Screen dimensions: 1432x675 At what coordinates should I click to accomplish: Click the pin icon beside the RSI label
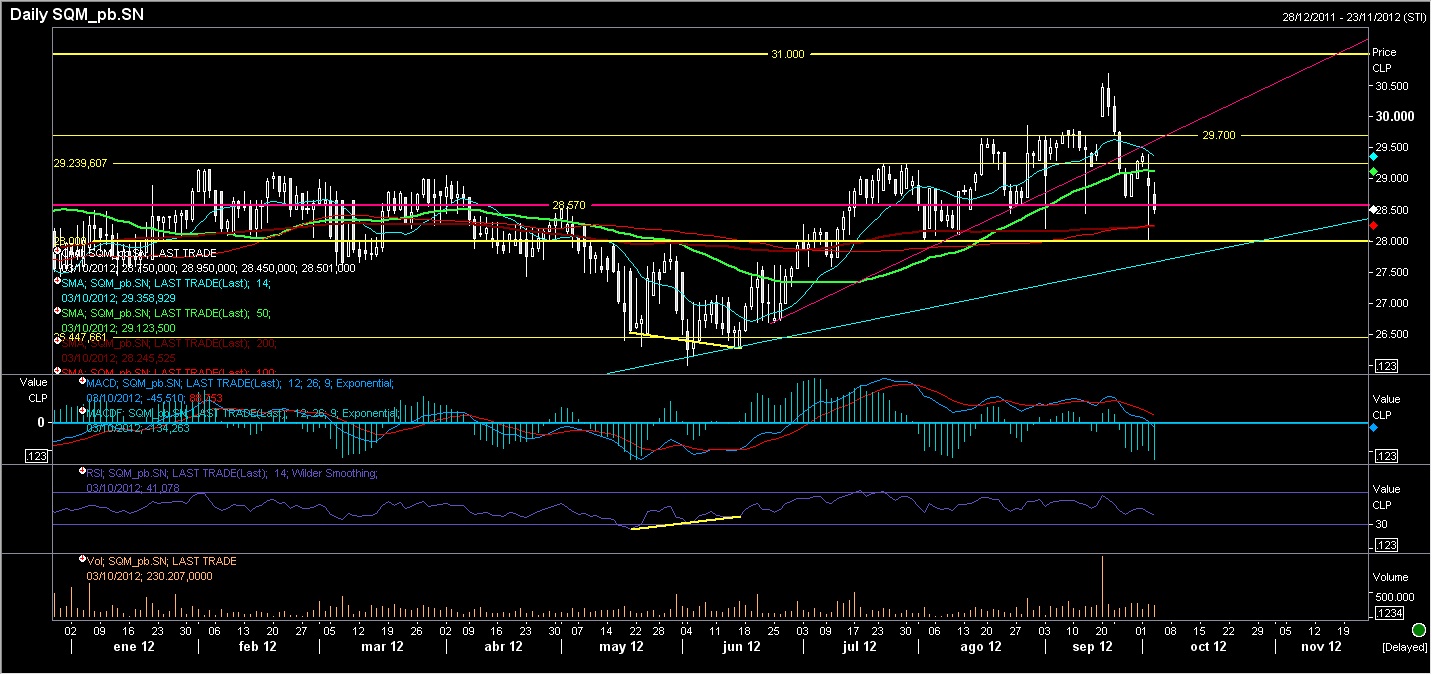pyautogui.click(x=82, y=472)
